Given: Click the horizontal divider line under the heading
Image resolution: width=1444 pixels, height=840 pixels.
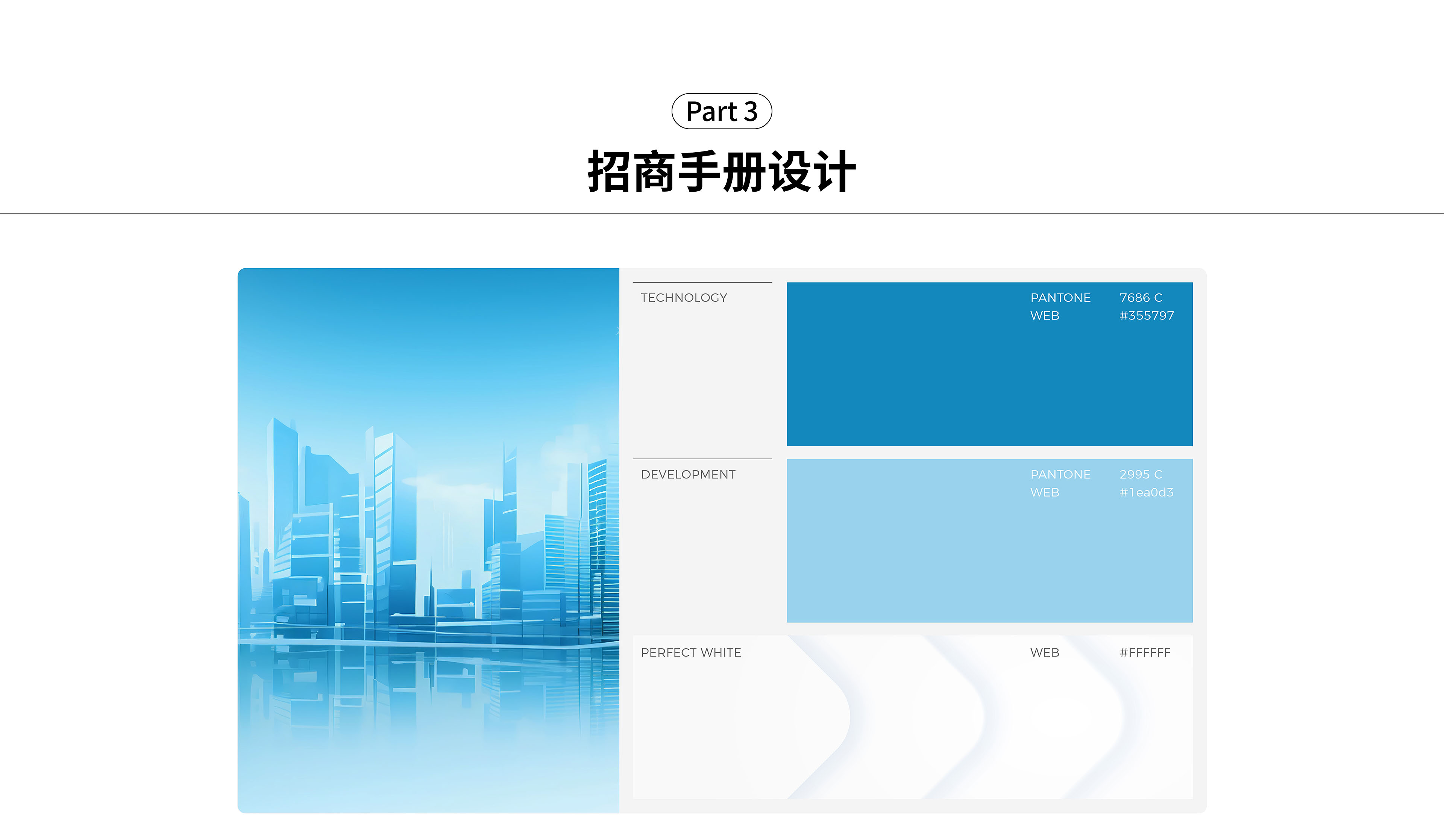Looking at the screenshot, I should click(721, 213).
